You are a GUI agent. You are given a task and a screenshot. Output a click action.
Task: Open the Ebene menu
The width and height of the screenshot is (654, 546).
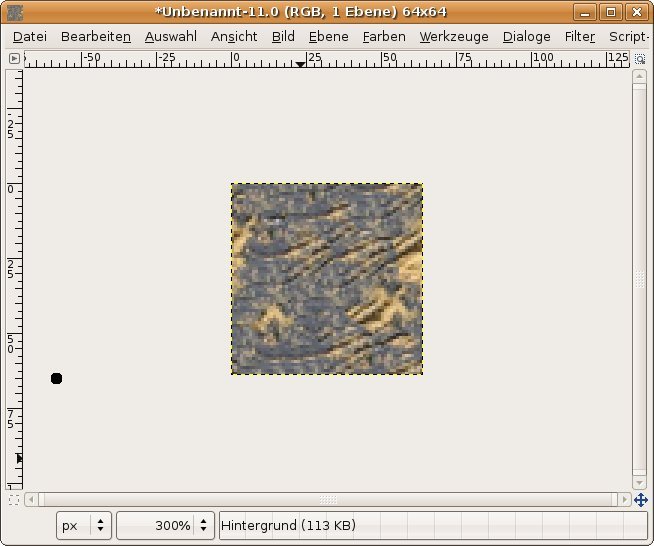328,37
